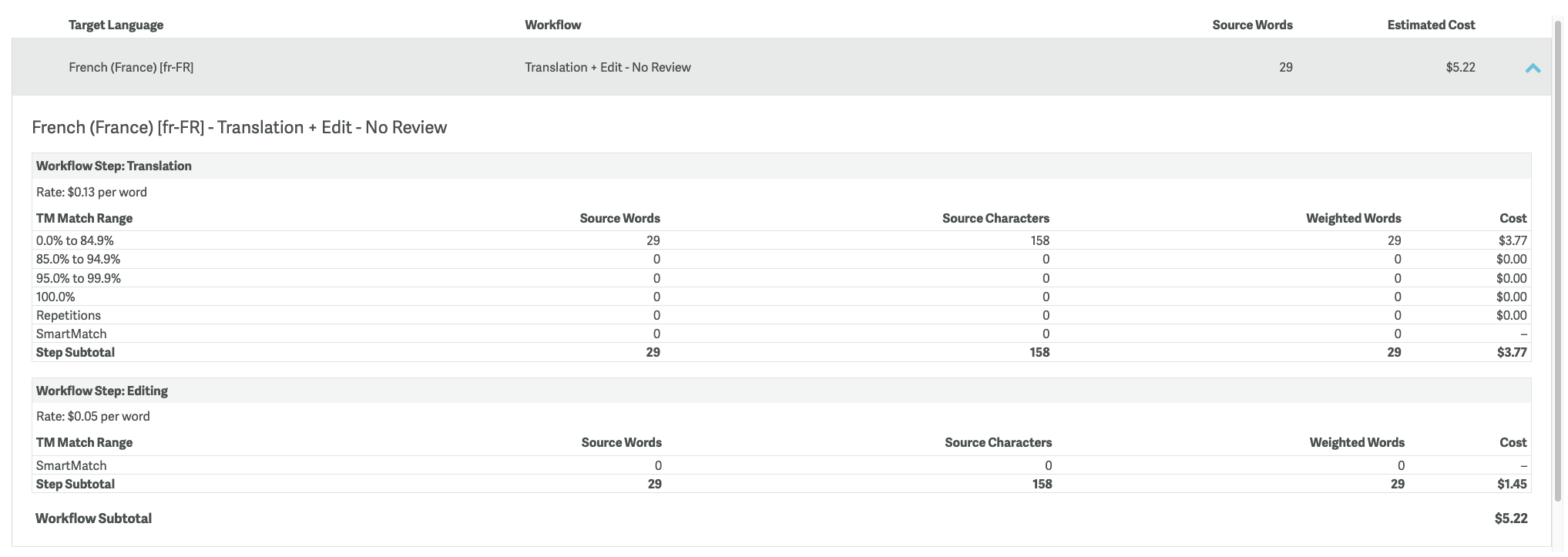Click 'Weighted Words' header in the Translation step
Image resolution: width=1568 pixels, height=557 pixels.
click(1353, 218)
